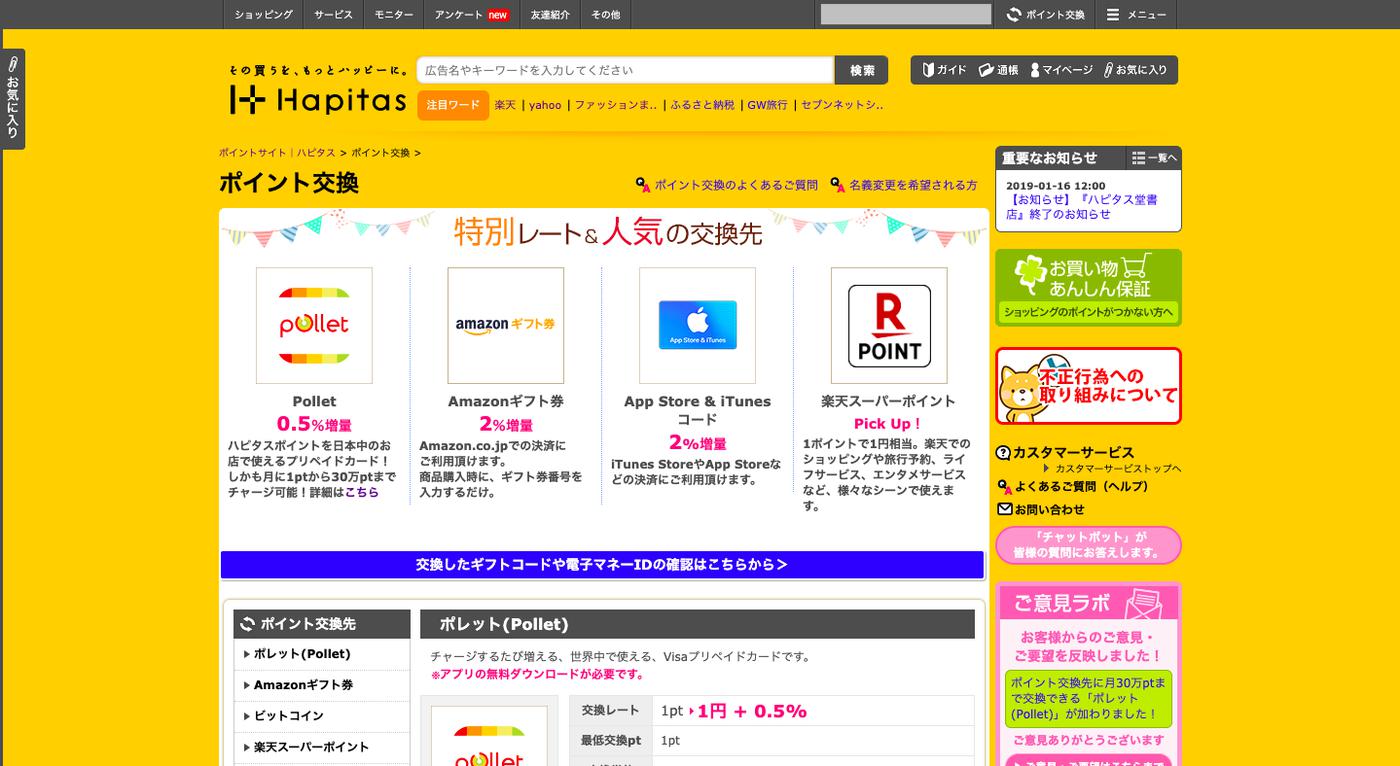Open the 通帳 passbook link
Screen dimensions: 1400x766
point(998,70)
